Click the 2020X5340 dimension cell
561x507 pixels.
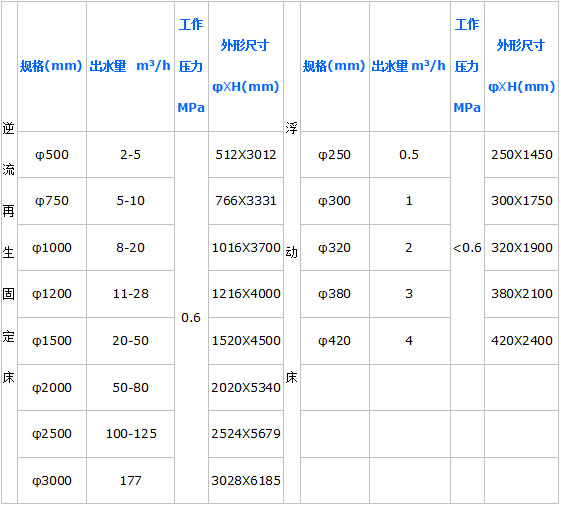pos(246,387)
